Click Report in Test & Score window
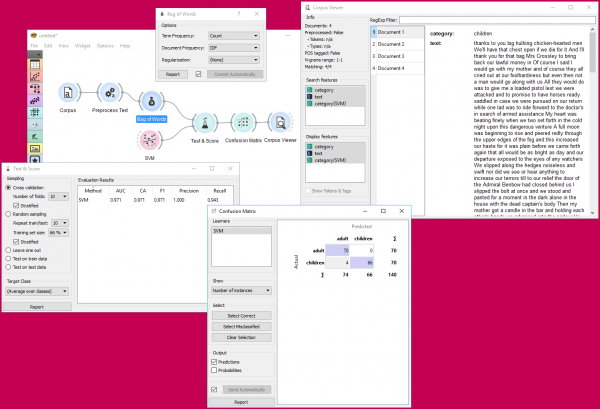Image resolution: width=600 pixels, height=409 pixels. click(x=37, y=307)
